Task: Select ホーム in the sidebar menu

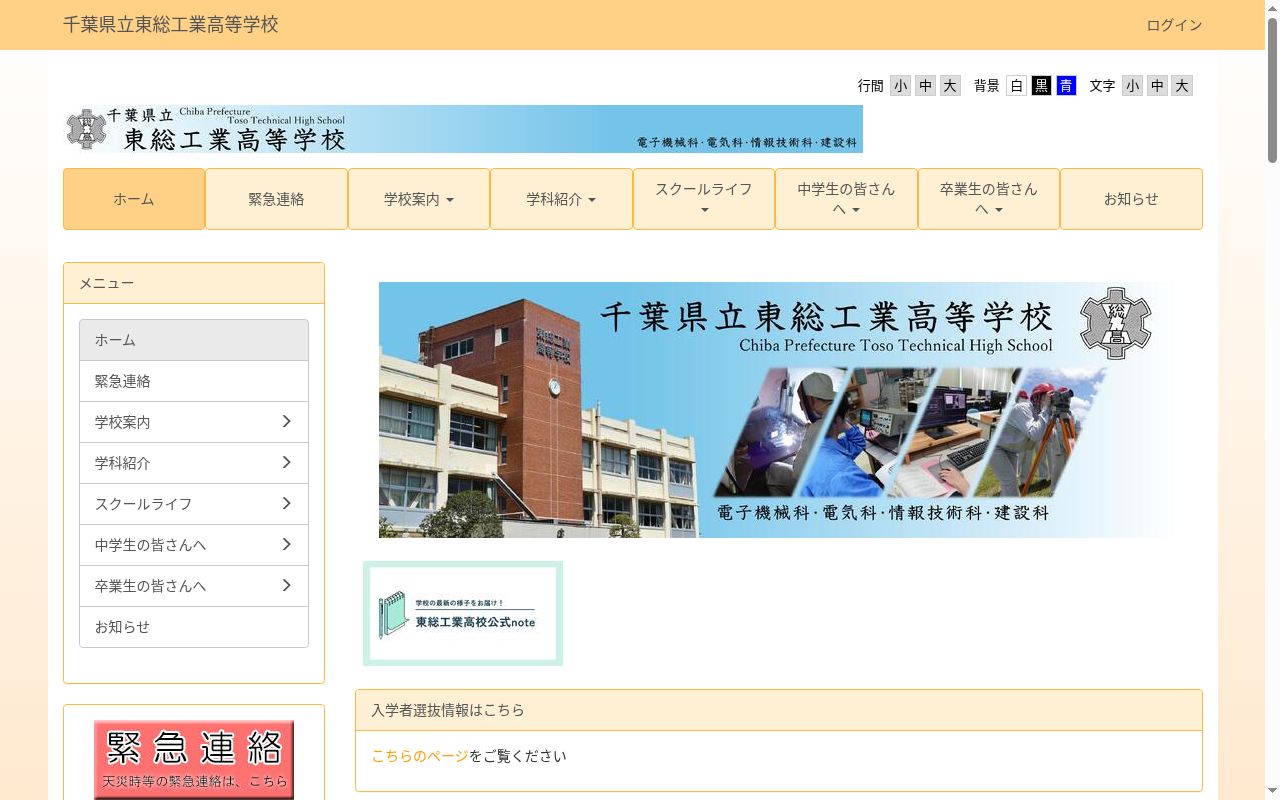Action: [194, 340]
